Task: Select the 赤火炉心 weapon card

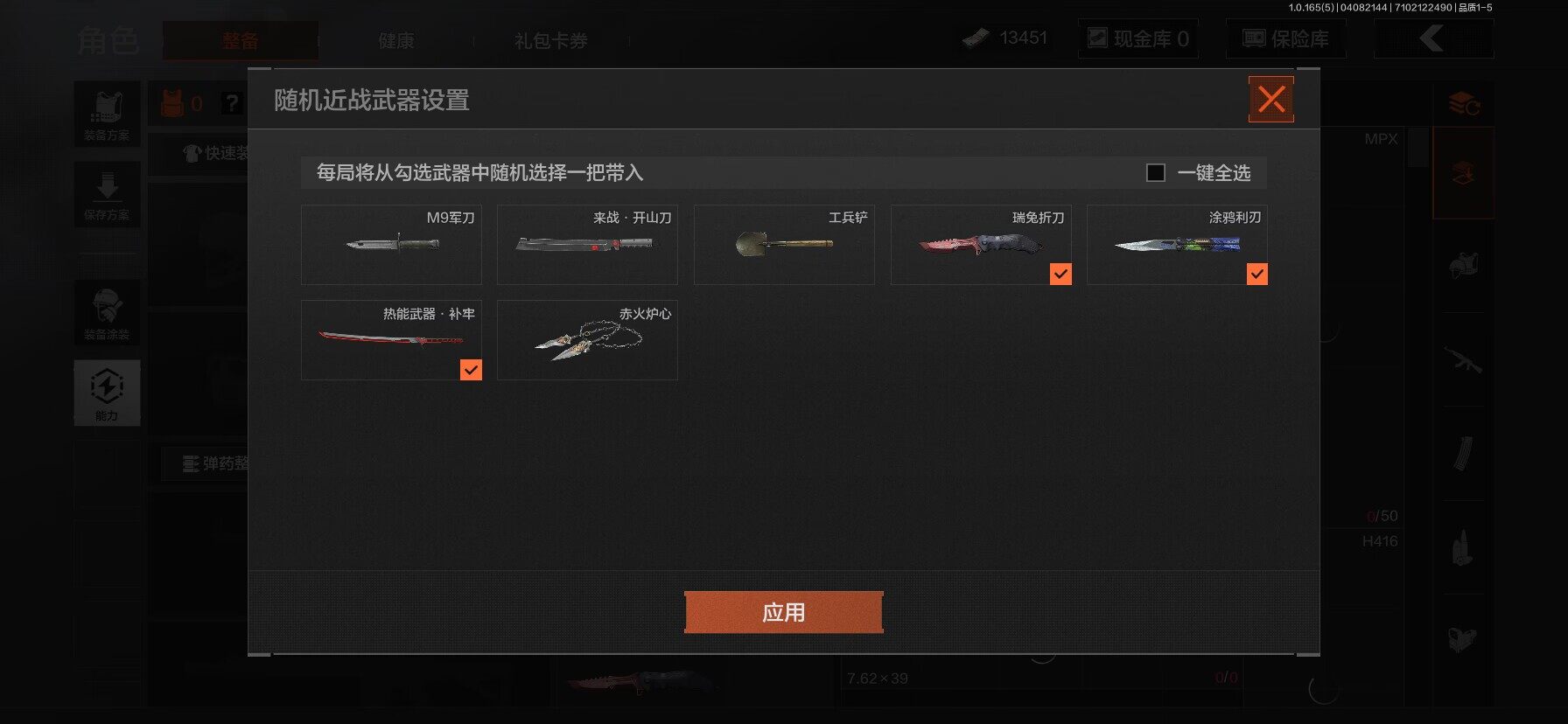Action: tap(587, 340)
